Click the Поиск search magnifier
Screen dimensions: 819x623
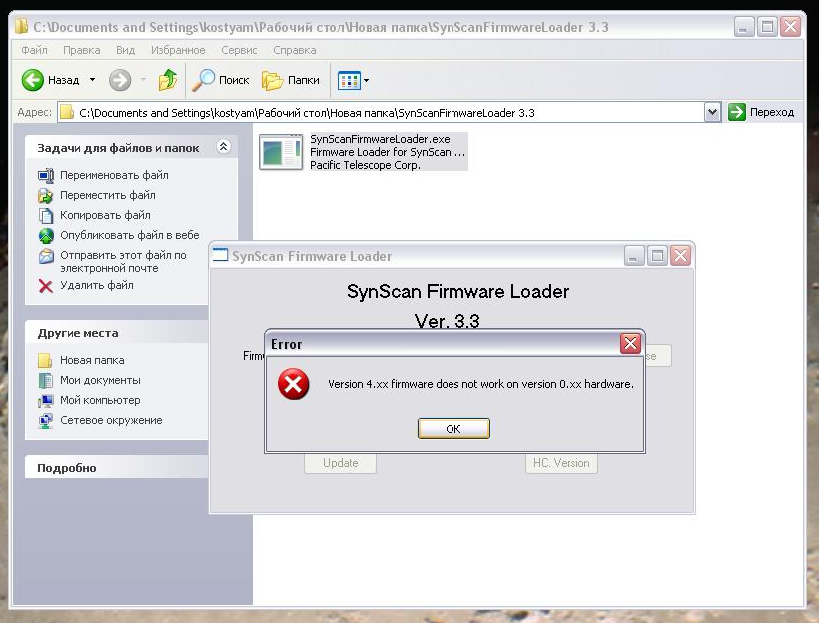tap(203, 80)
